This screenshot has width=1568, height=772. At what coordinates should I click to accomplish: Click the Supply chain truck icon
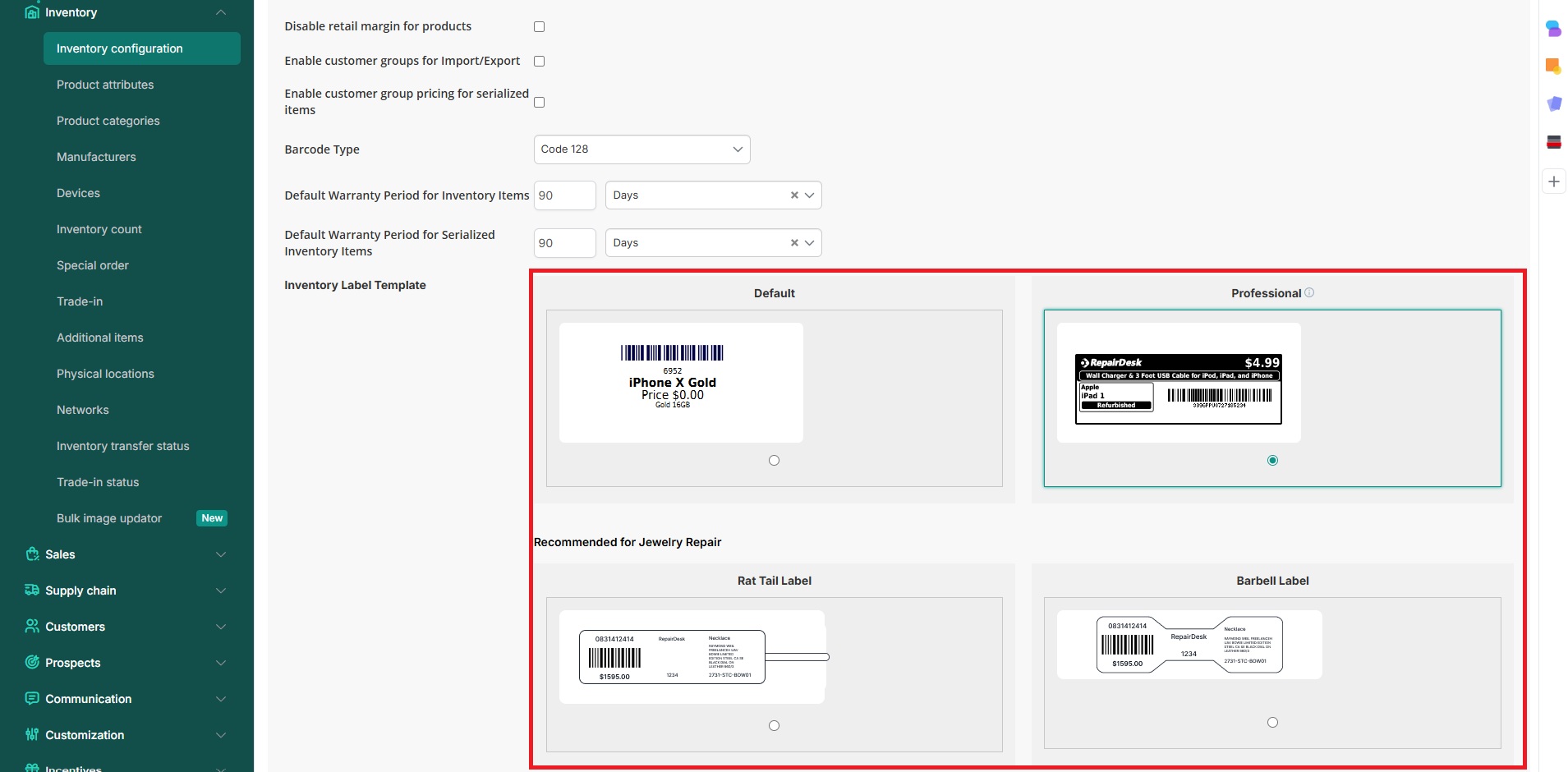pos(32,590)
